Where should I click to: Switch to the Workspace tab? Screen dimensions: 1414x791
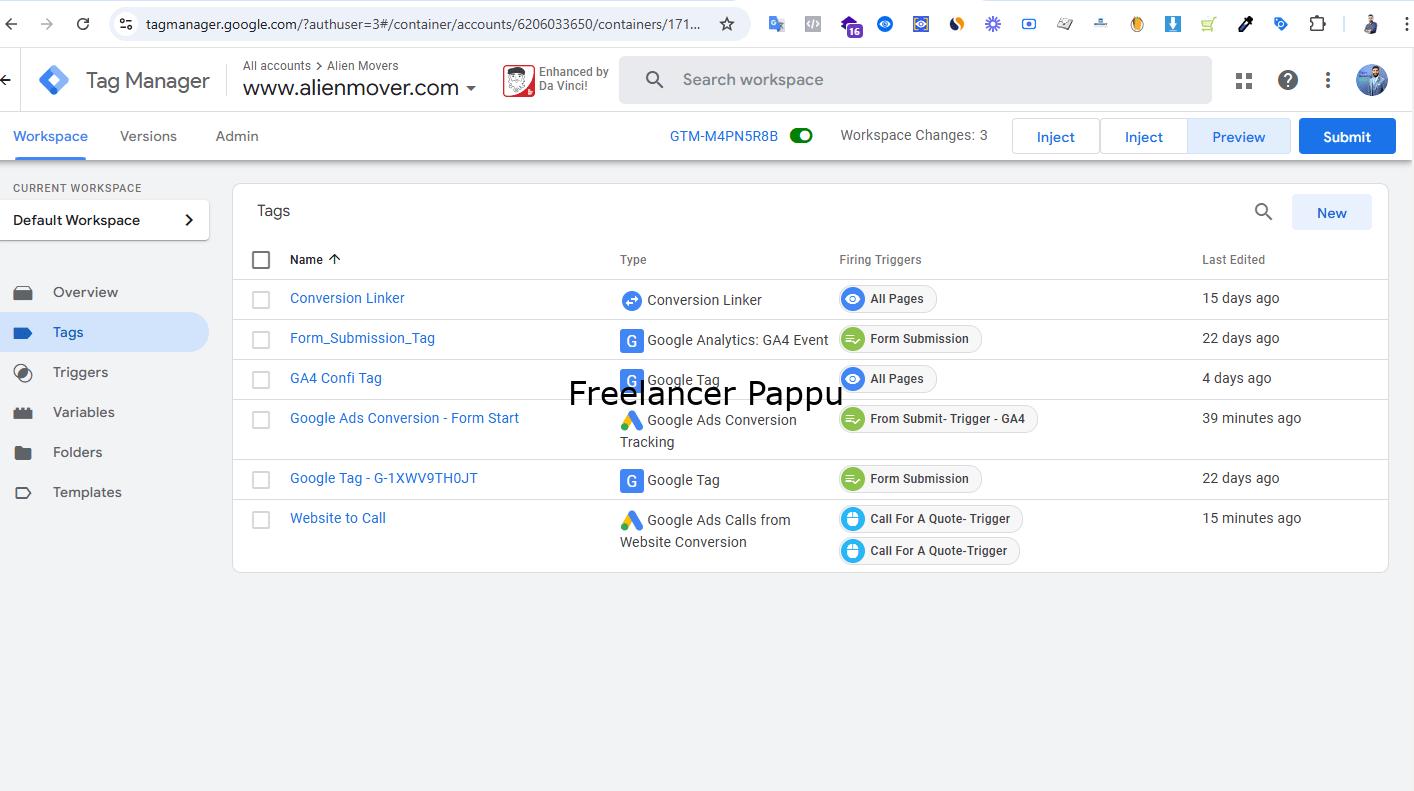(x=50, y=136)
